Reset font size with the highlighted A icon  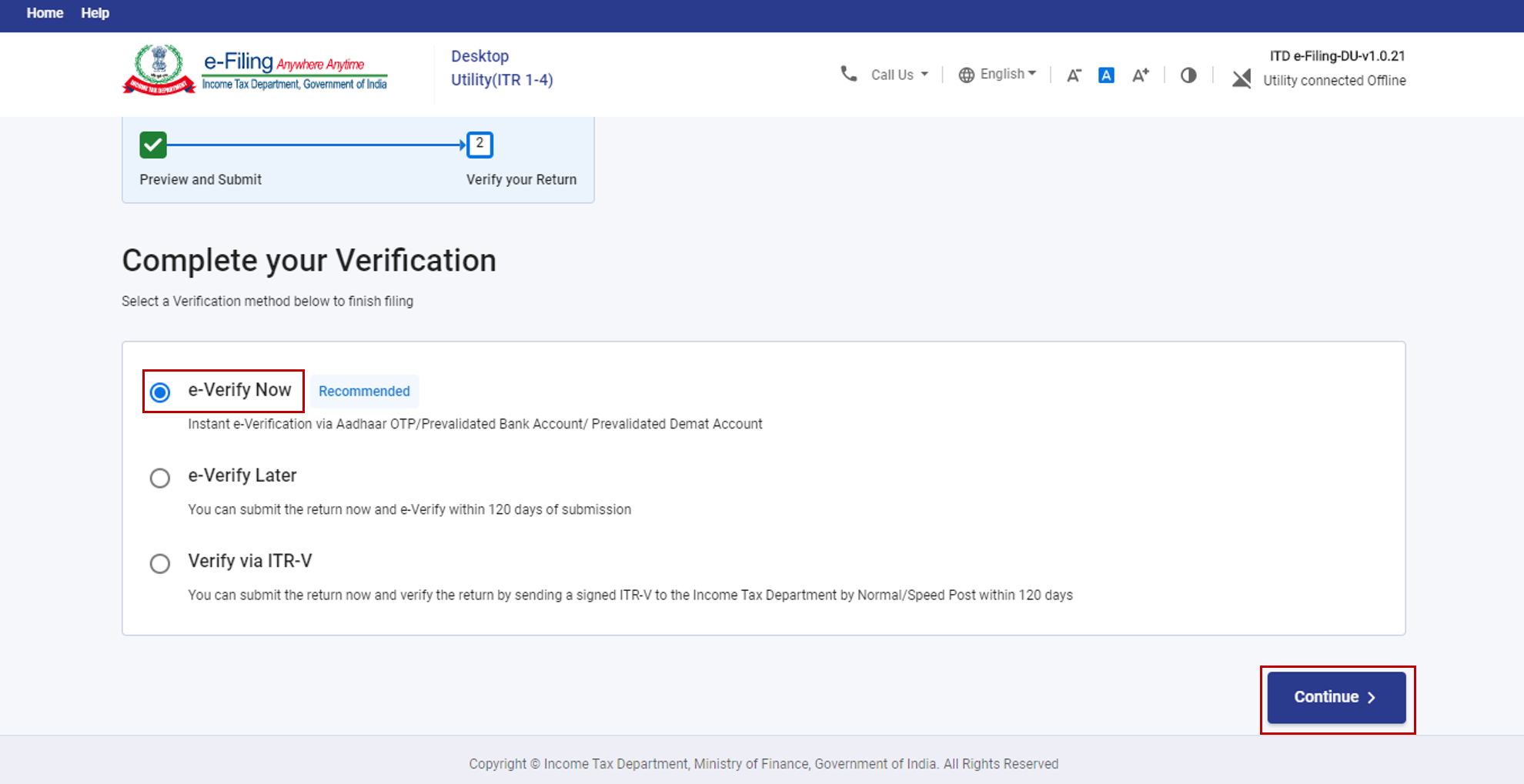1106,75
